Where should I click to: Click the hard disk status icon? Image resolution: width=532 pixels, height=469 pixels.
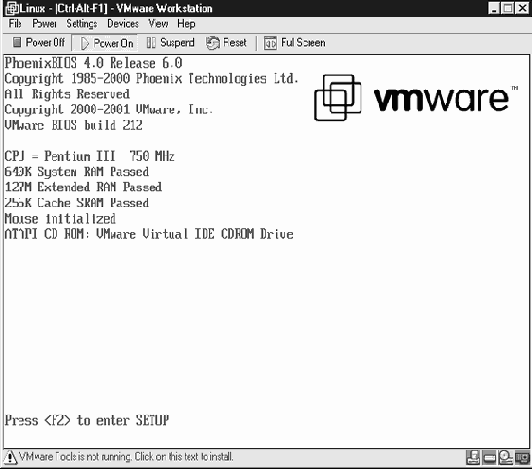click(489, 457)
